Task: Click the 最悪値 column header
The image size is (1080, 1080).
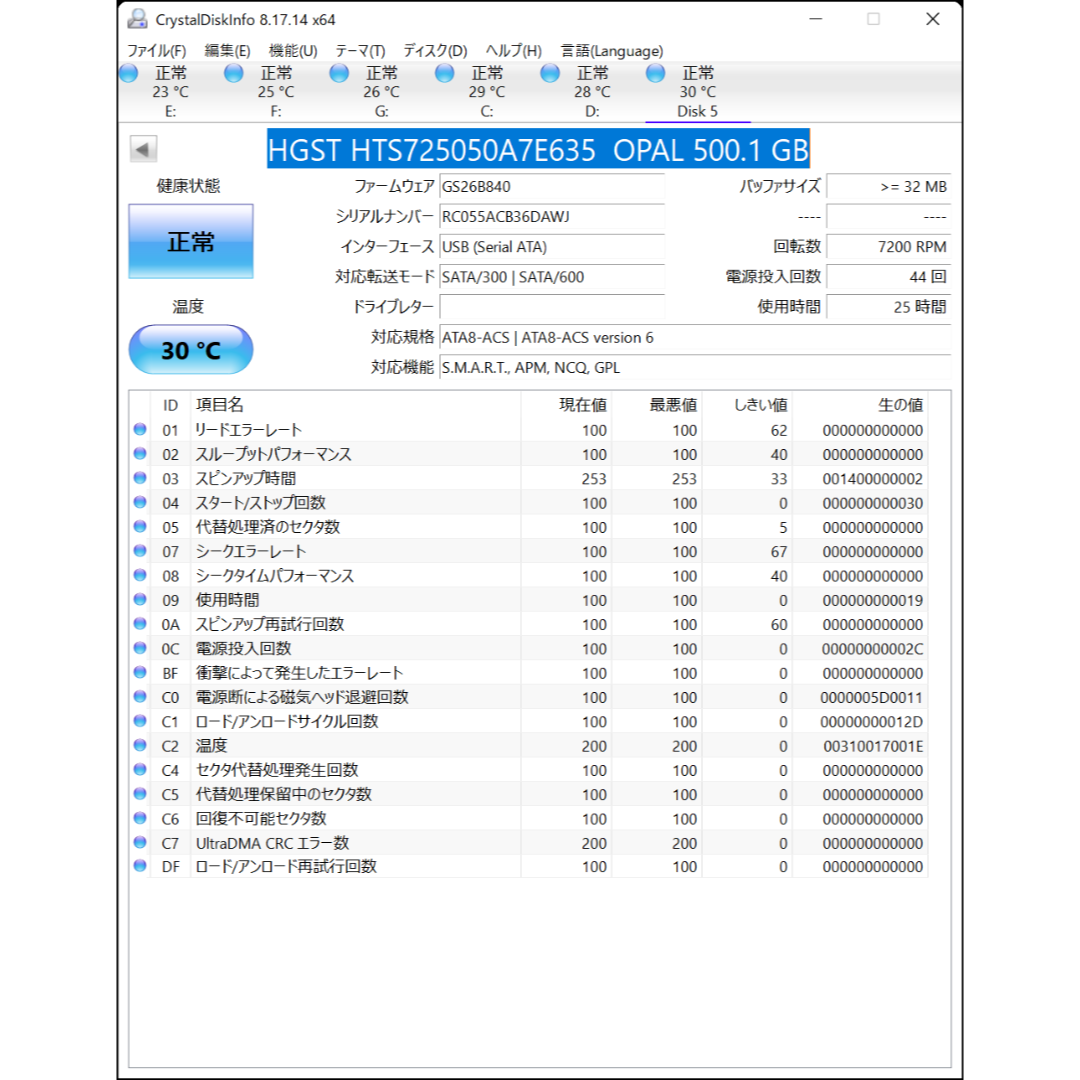Action: [x=656, y=405]
